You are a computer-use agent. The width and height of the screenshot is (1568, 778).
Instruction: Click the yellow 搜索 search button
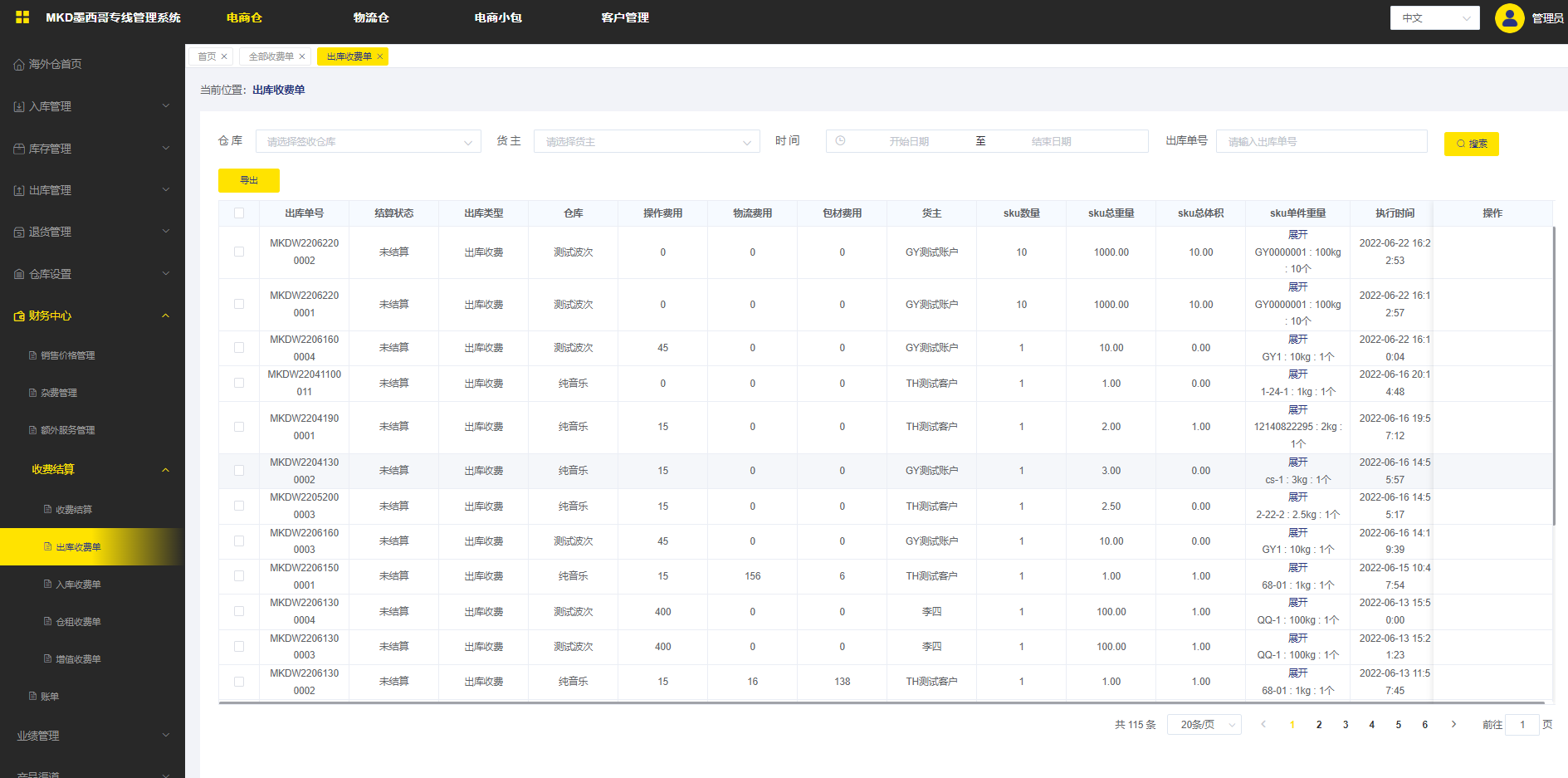coord(1471,144)
